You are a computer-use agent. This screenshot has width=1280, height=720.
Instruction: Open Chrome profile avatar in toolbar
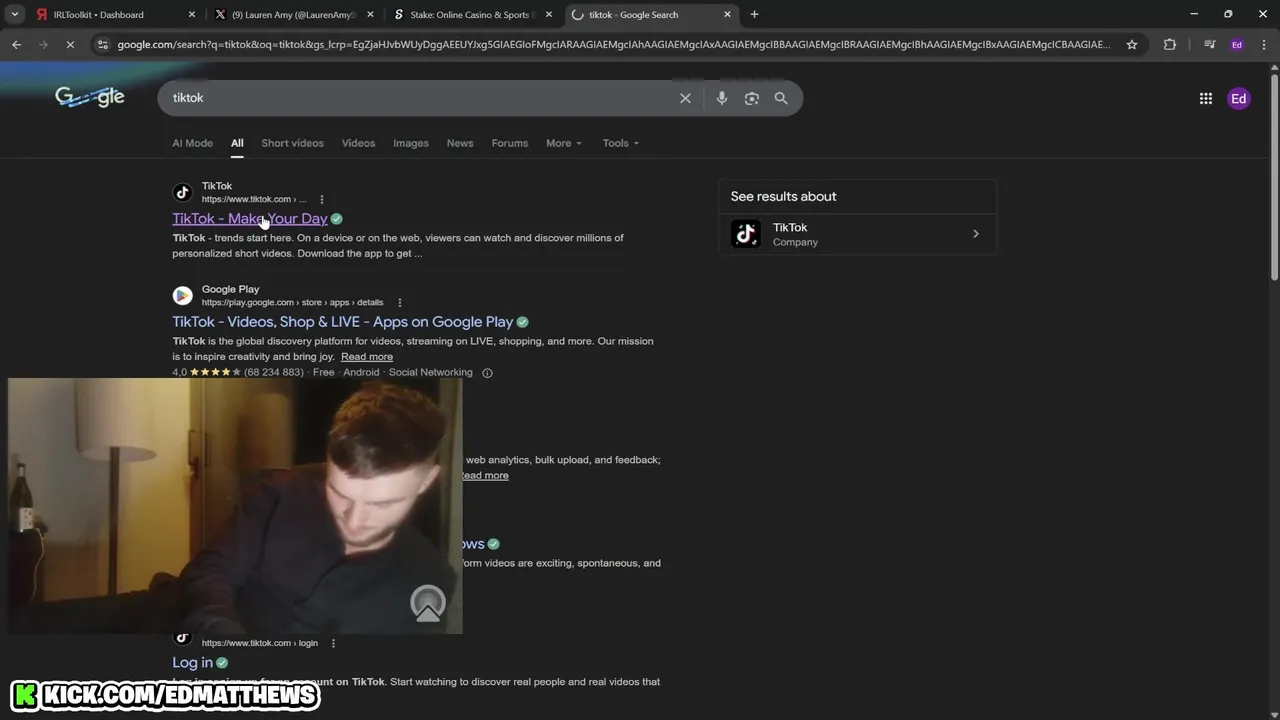click(1237, 44)
